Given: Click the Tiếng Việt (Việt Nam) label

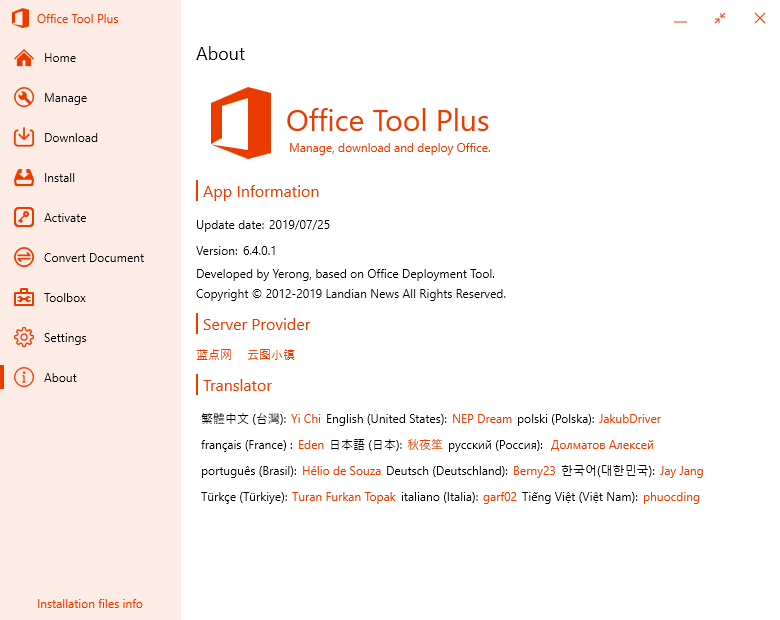Looking at the screenshot, I should click(580, 497).
